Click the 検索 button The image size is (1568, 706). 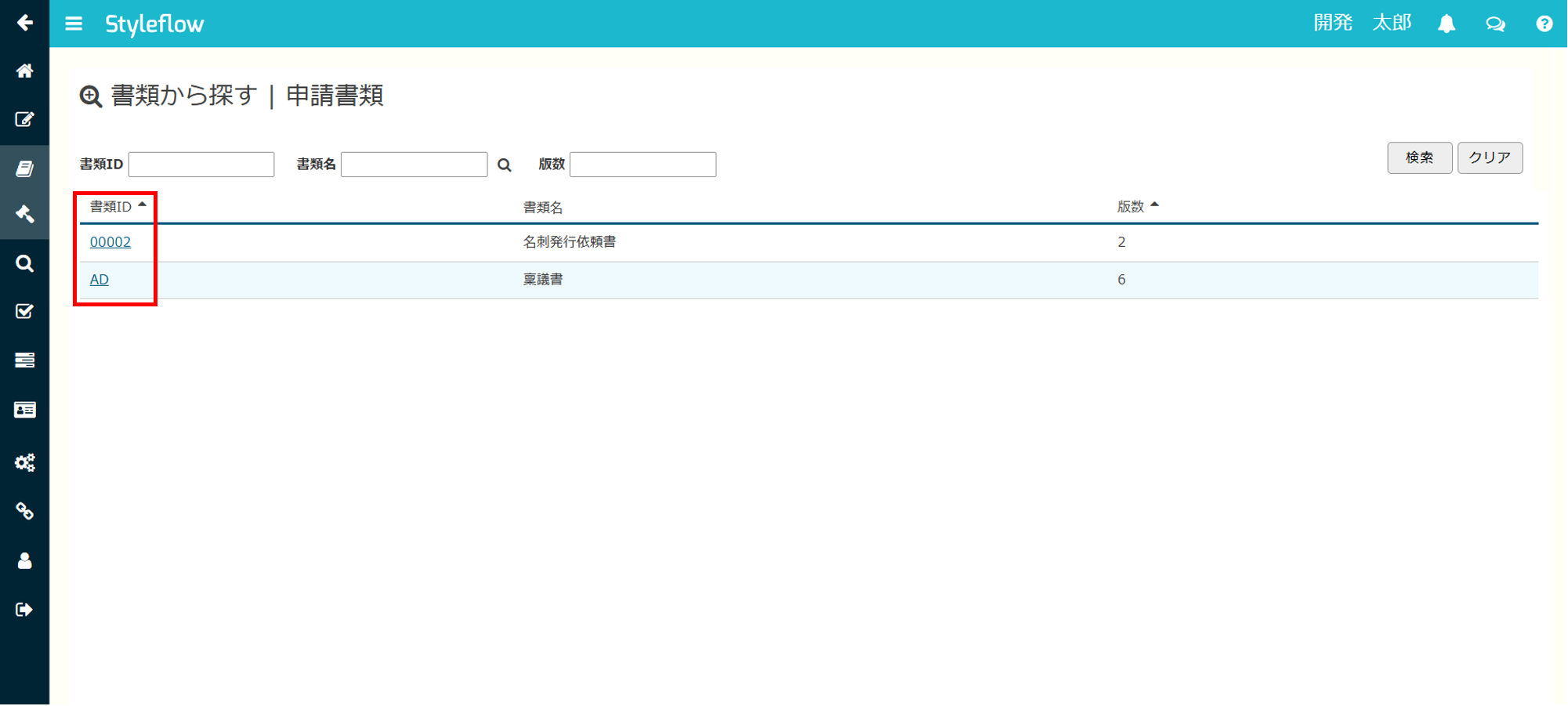tap(1419, 157)
